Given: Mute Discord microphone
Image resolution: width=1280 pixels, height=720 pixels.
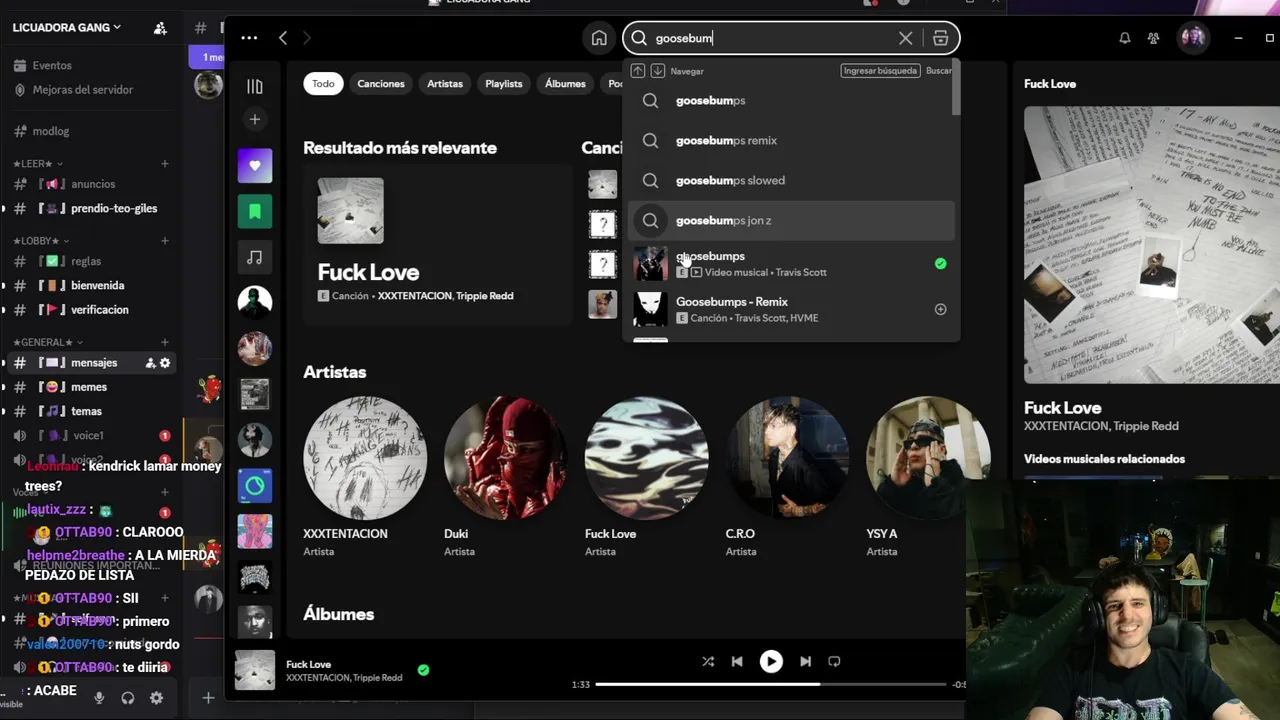Looking at the screenshot, I should (99, 698).
